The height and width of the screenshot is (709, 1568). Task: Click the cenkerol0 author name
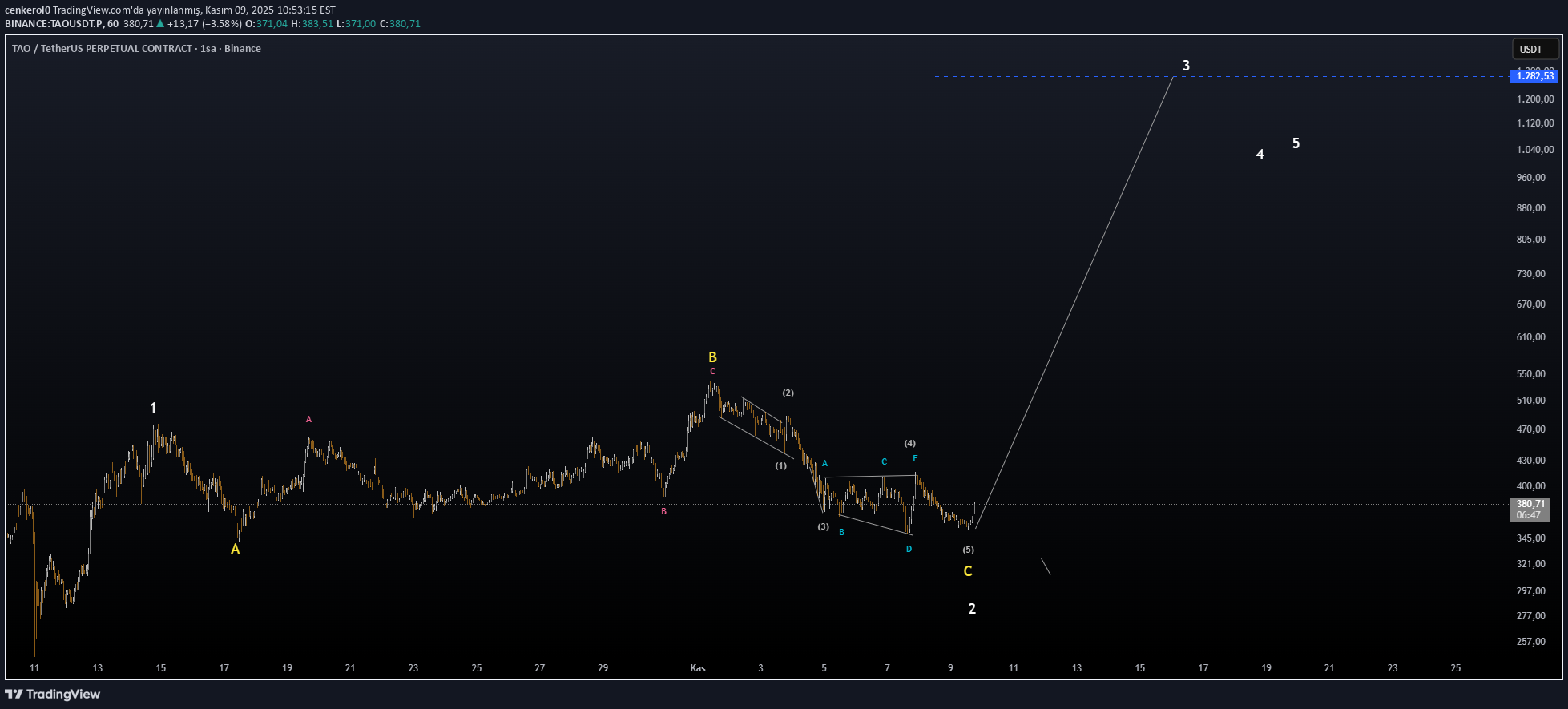pos(27,10)
